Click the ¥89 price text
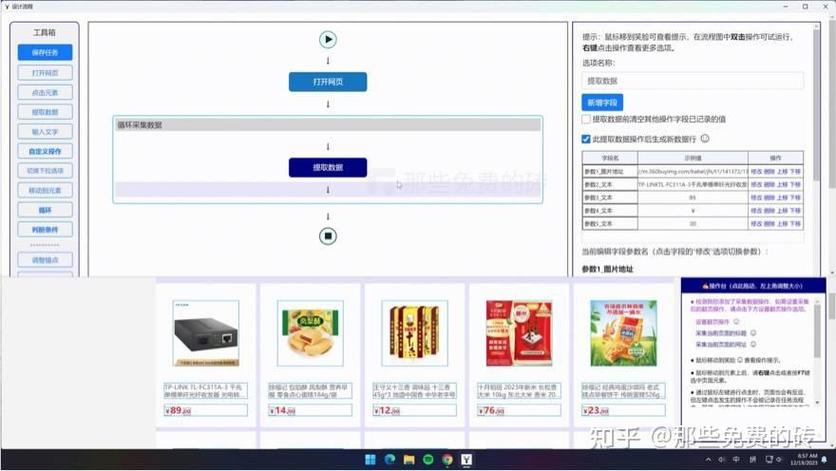836x471 pixels. (178, 410)
